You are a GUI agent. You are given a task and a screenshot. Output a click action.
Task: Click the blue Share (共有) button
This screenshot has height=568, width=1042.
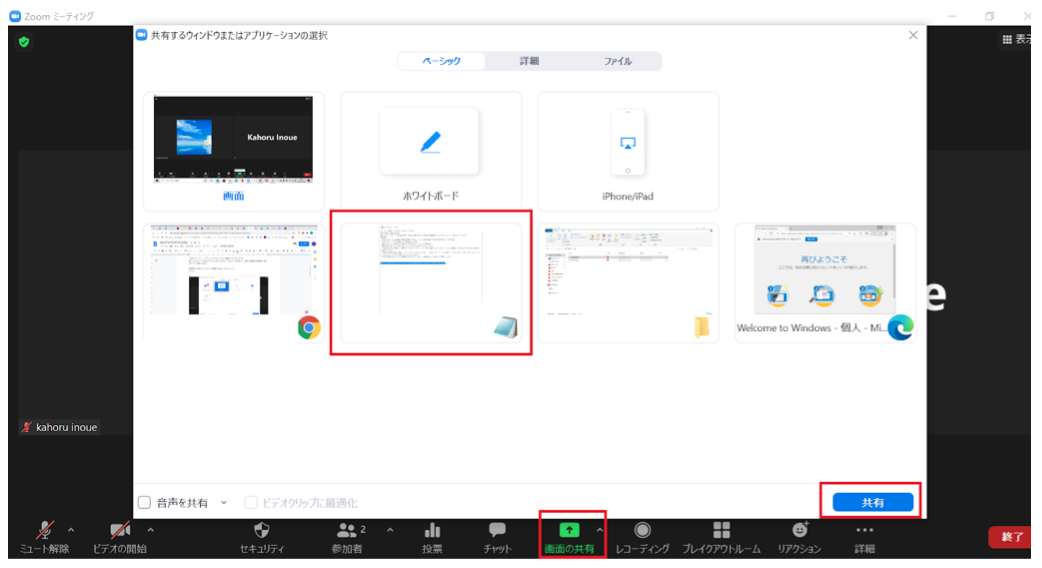pyautogui.click(x=873, y=502)
